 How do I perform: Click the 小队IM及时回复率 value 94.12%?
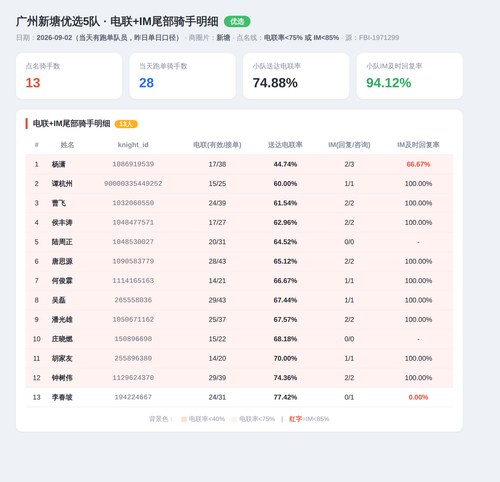[x=389, y=83]
